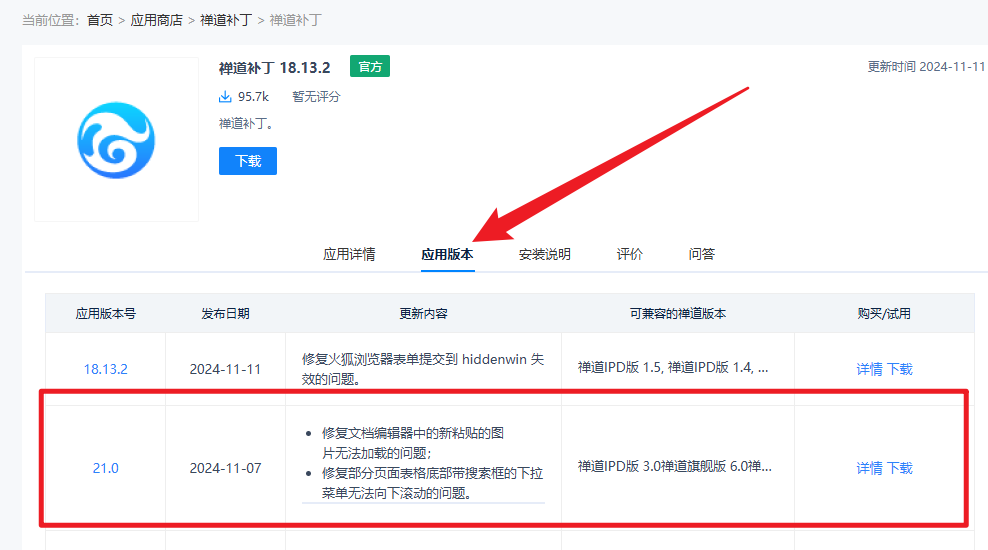
Task: Click compatibility text 禅道IPD版 1.5, 禅道IPD版 1.4
Action: (x=673, y=367)
